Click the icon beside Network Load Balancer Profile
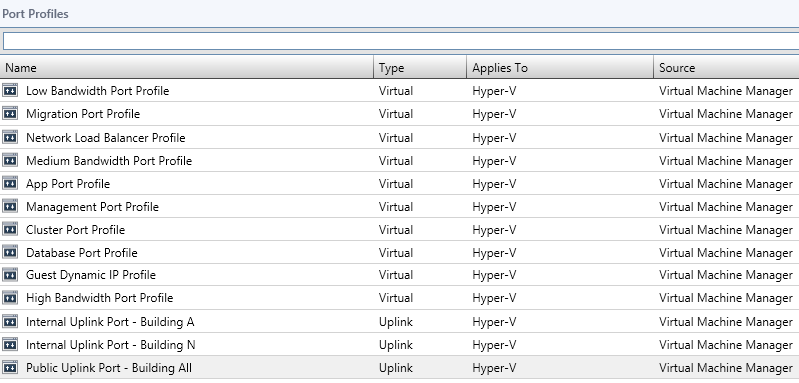This screenshot has width=799, height=383. (x=10, y=138)
